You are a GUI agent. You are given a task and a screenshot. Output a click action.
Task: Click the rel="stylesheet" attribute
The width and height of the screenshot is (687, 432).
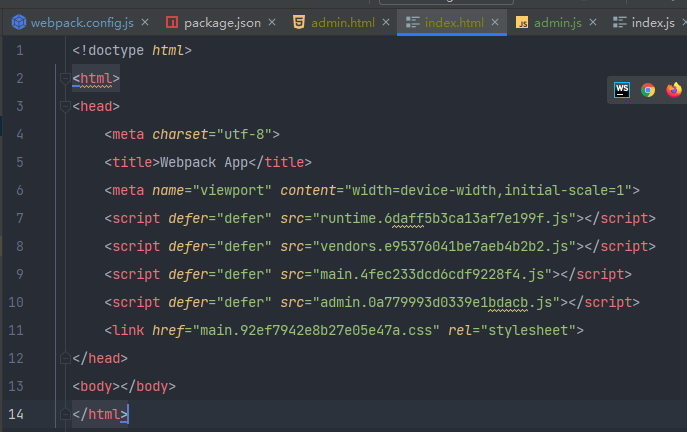tap(511, 330)
